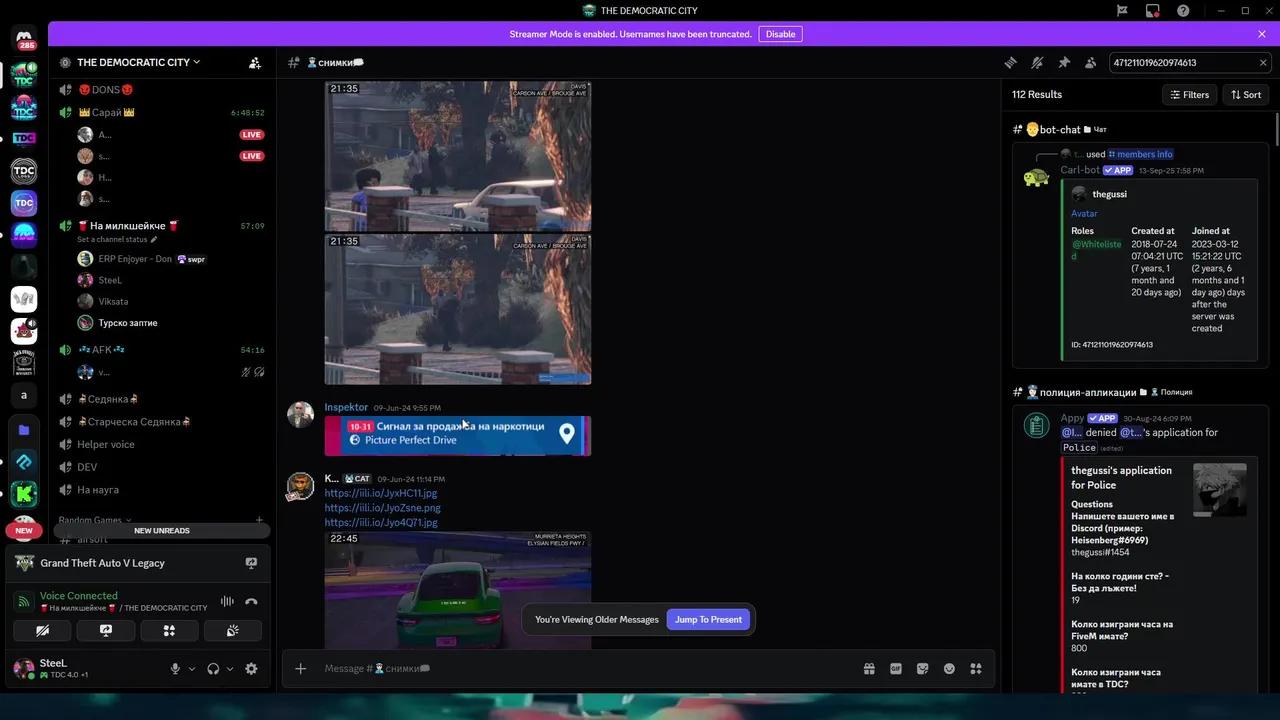
Task: Click the invite members icon beside server name
Action: [255, 62]
